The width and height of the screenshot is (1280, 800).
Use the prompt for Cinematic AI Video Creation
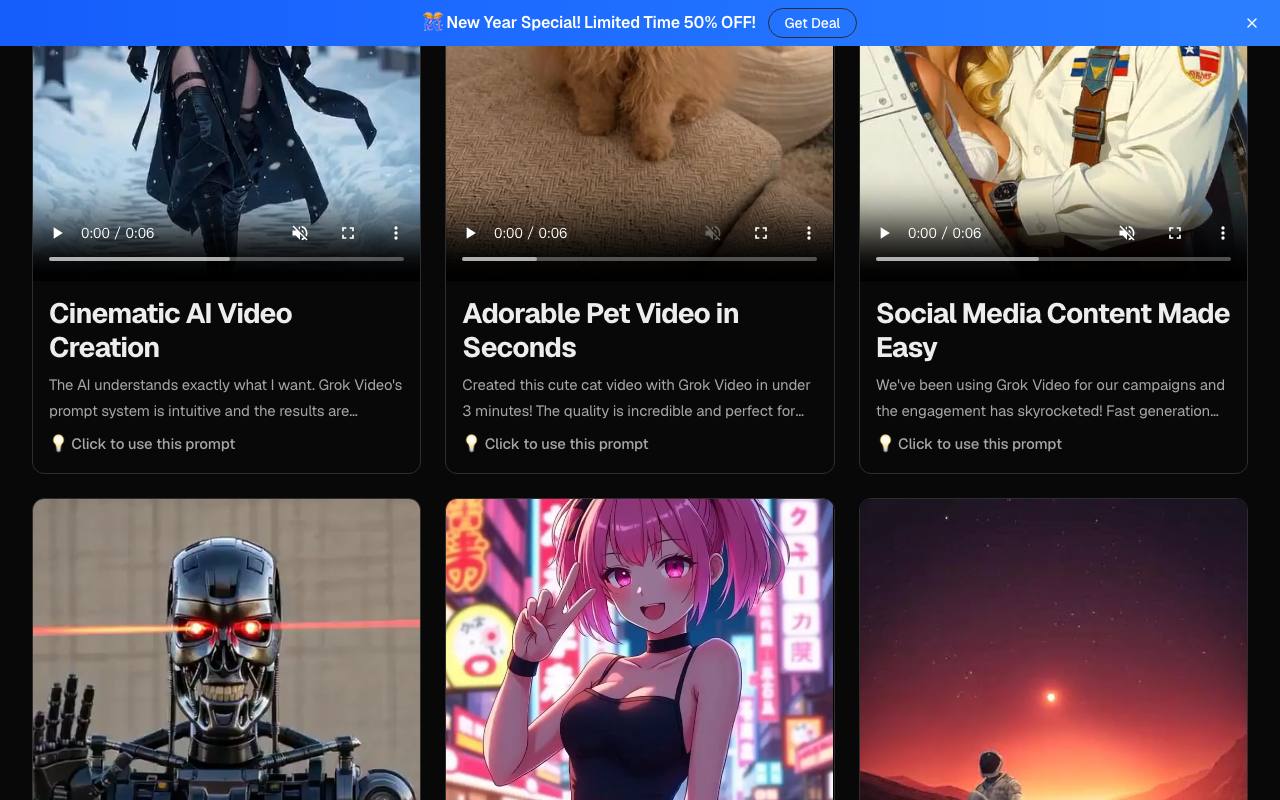pyautogui.click(x=143, y=444)
